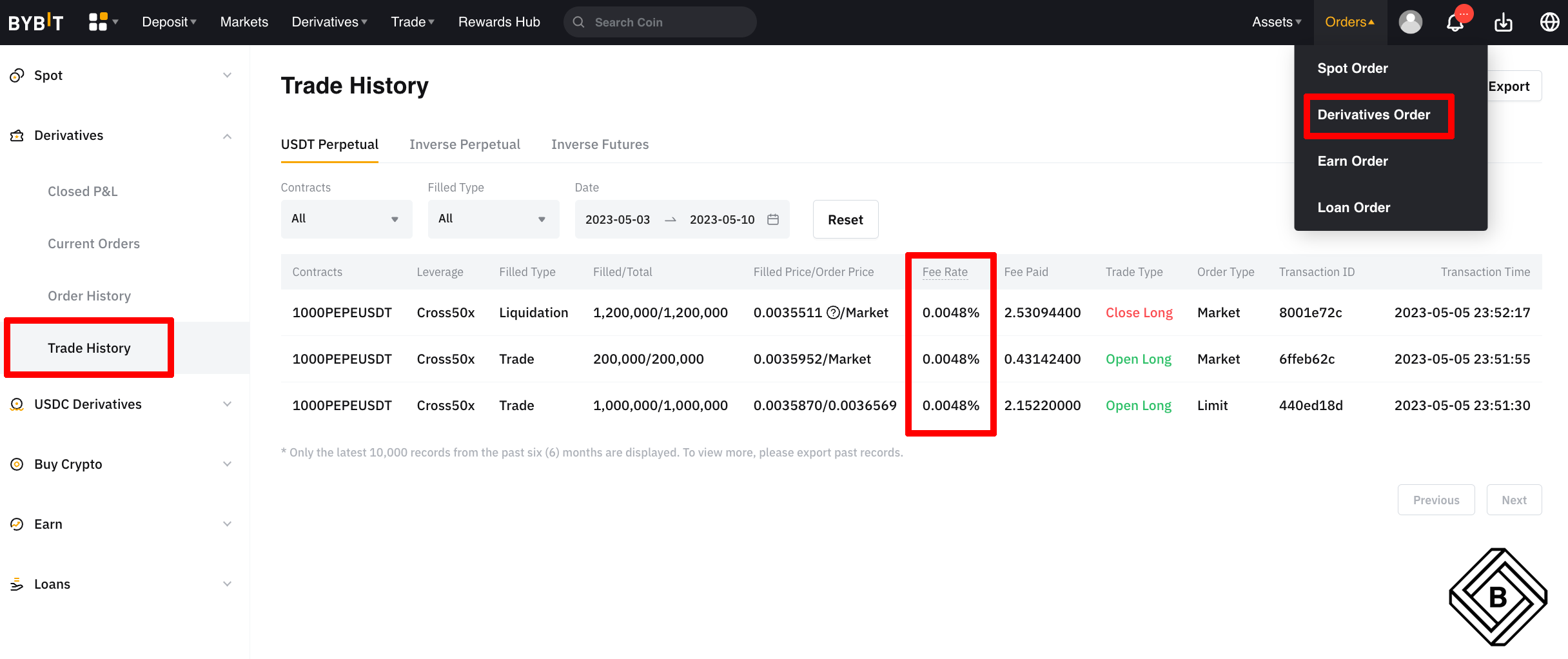Open the Derivatives top navigation dropdown

pyautogui.click(x=329, y=22)
